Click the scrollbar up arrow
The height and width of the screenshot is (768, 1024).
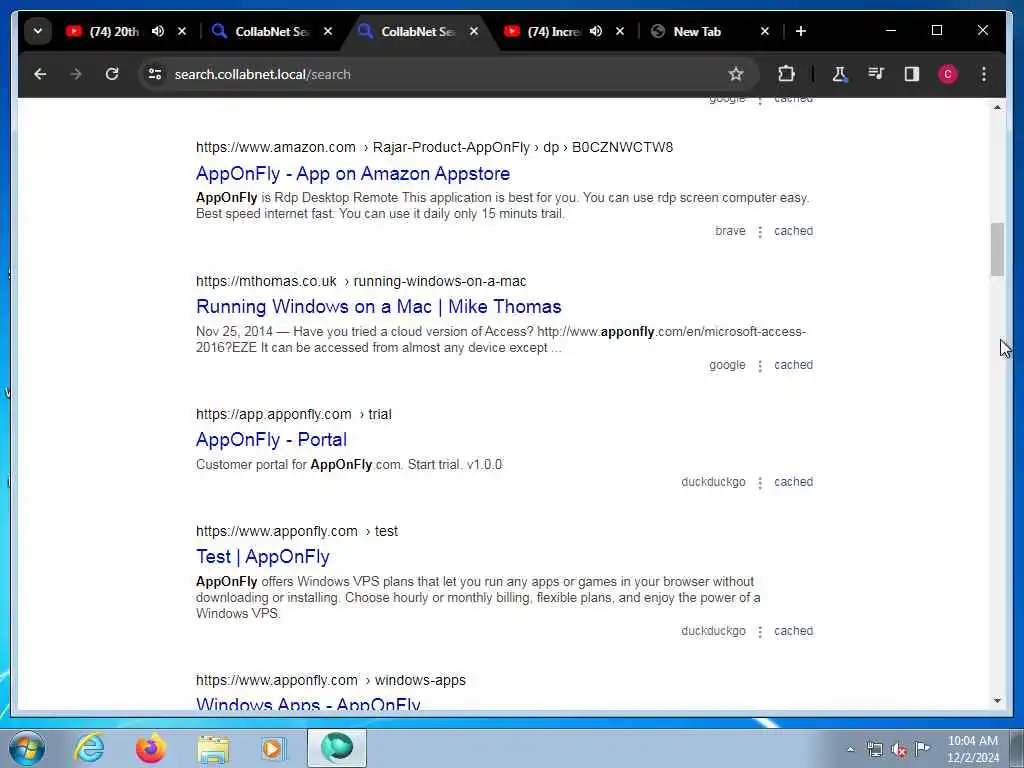[x=997, y=106]
